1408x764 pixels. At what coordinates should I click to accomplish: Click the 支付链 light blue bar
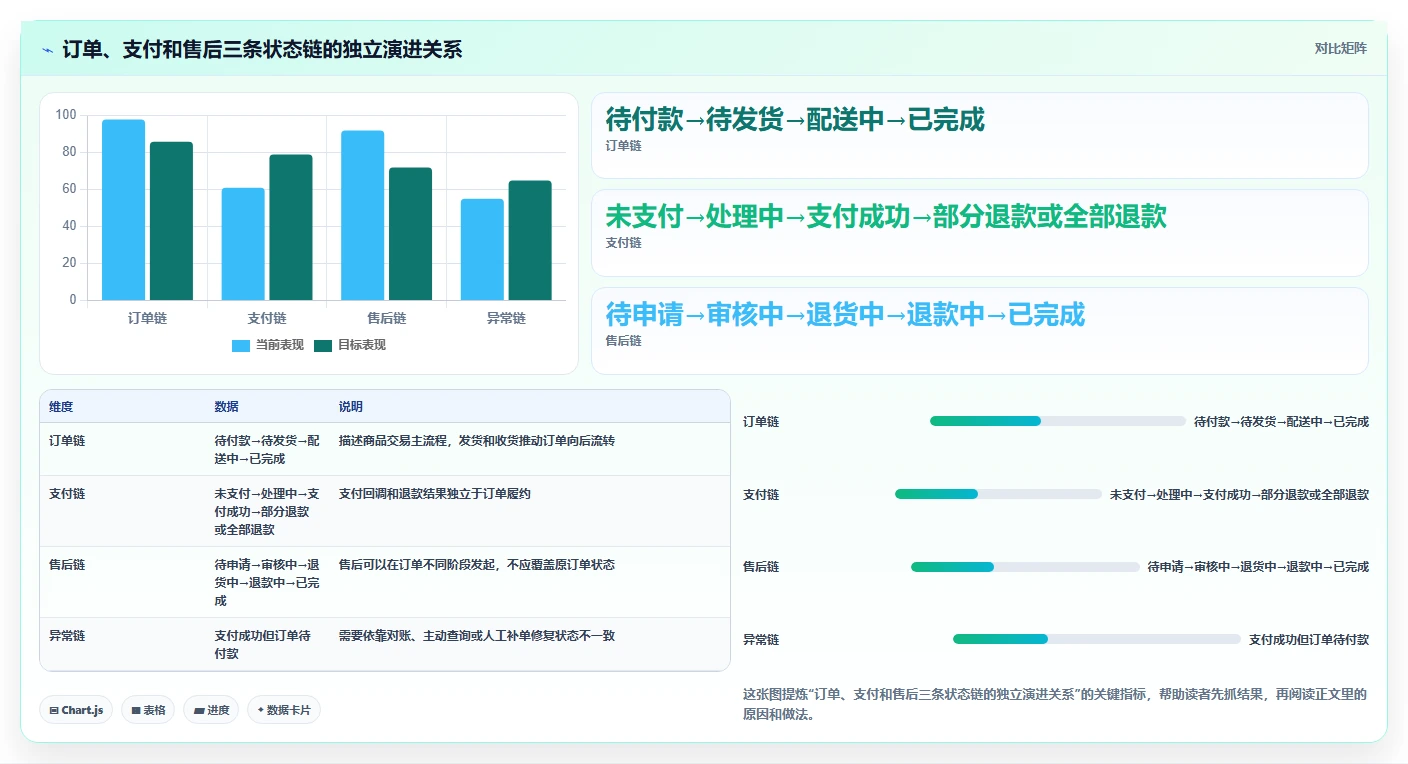(243, 244)
